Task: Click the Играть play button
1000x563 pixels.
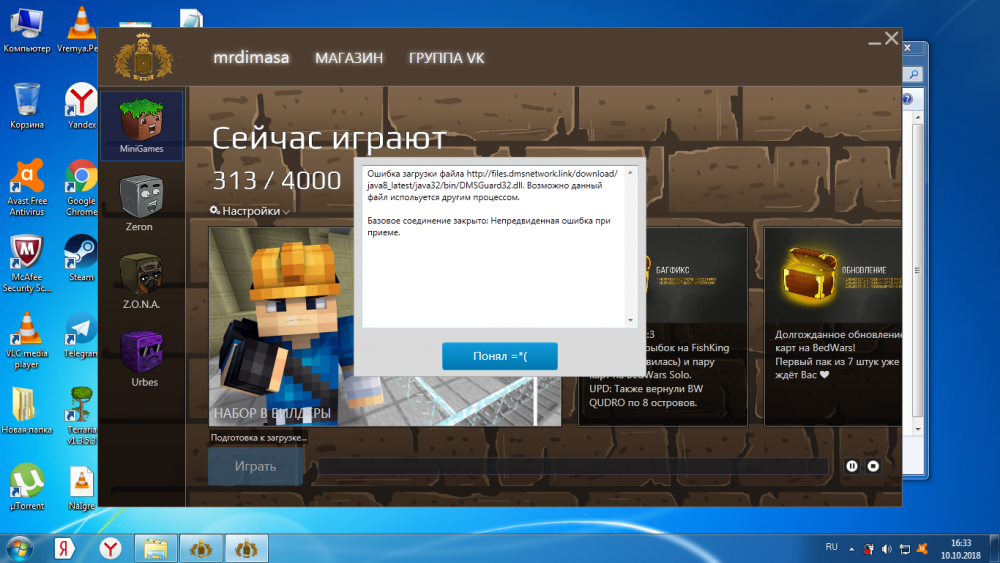Action: (x=255, y=466)
